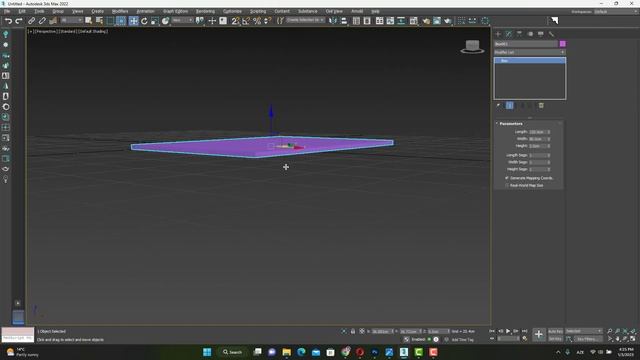Open the Animation menu
This screenshot has height=360, width=640.
[145, 11]
